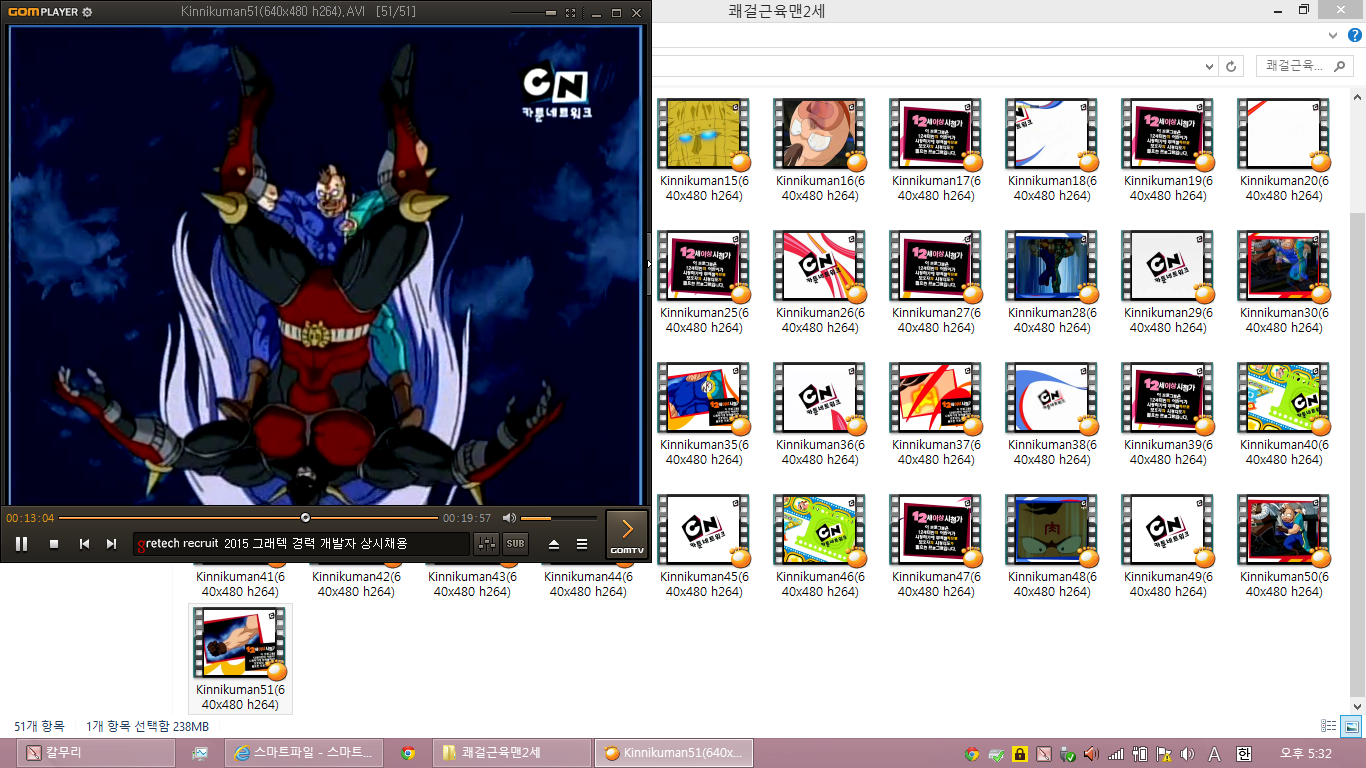
Task: Select Kinnikuman48 file icon
Action: 1050,530
